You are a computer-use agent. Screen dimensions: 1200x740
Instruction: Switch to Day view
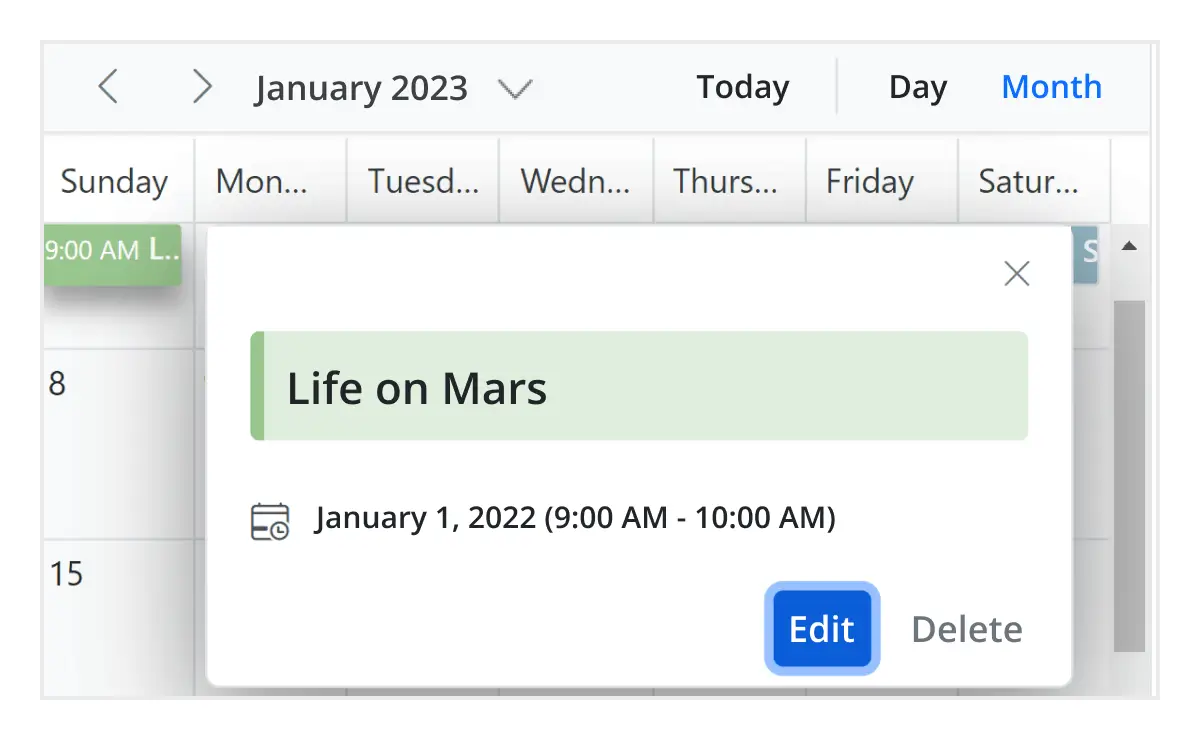(917, 87)
